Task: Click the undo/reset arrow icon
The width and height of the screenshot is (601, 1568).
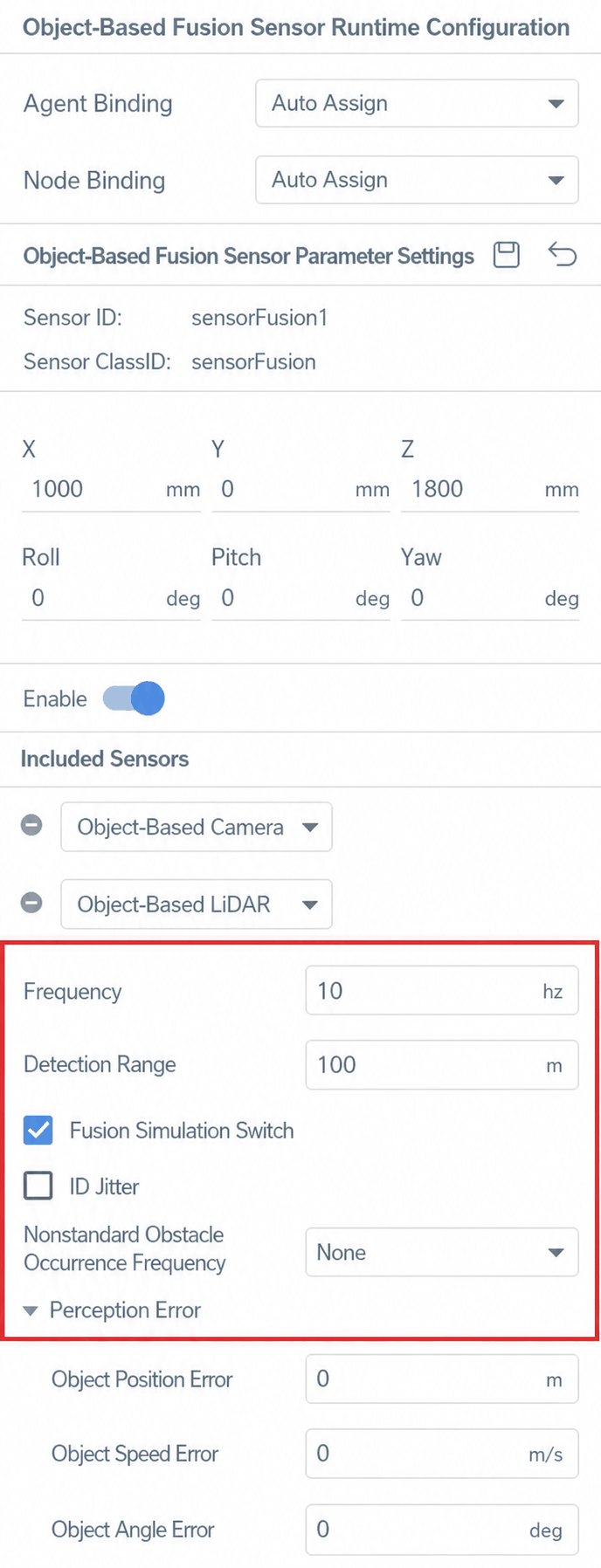Action: 563,255
